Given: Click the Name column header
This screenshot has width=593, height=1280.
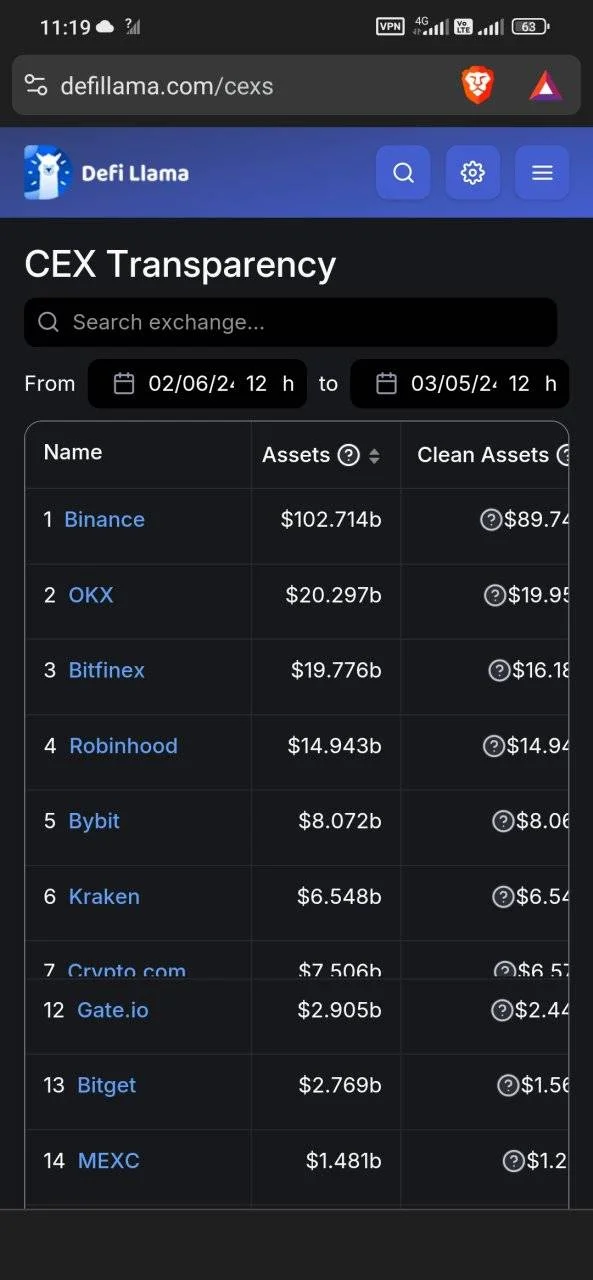Looking at the screenshot, I should pos(73,452).
